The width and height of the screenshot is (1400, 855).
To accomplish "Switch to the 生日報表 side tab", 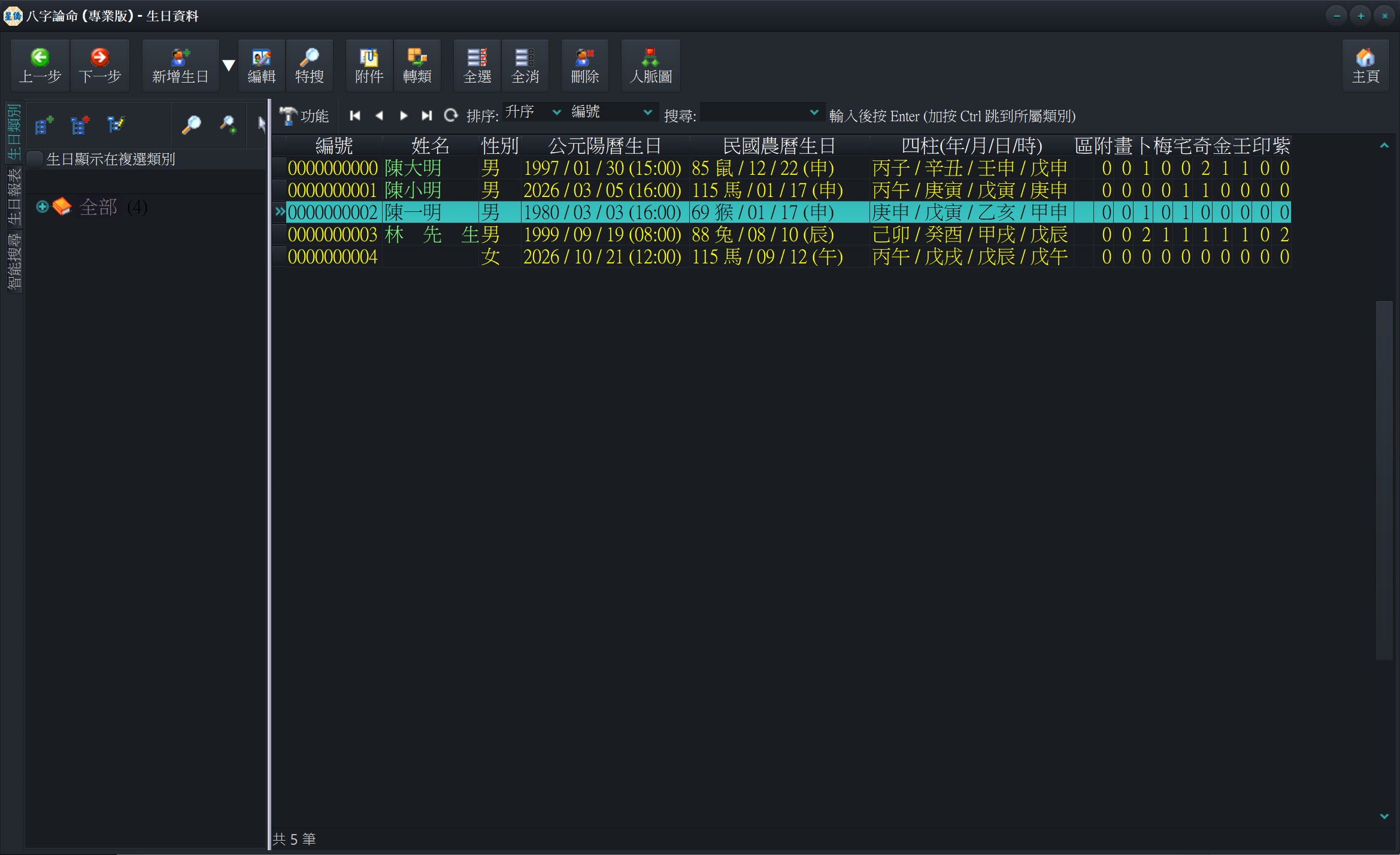I will tap(14, 196).
